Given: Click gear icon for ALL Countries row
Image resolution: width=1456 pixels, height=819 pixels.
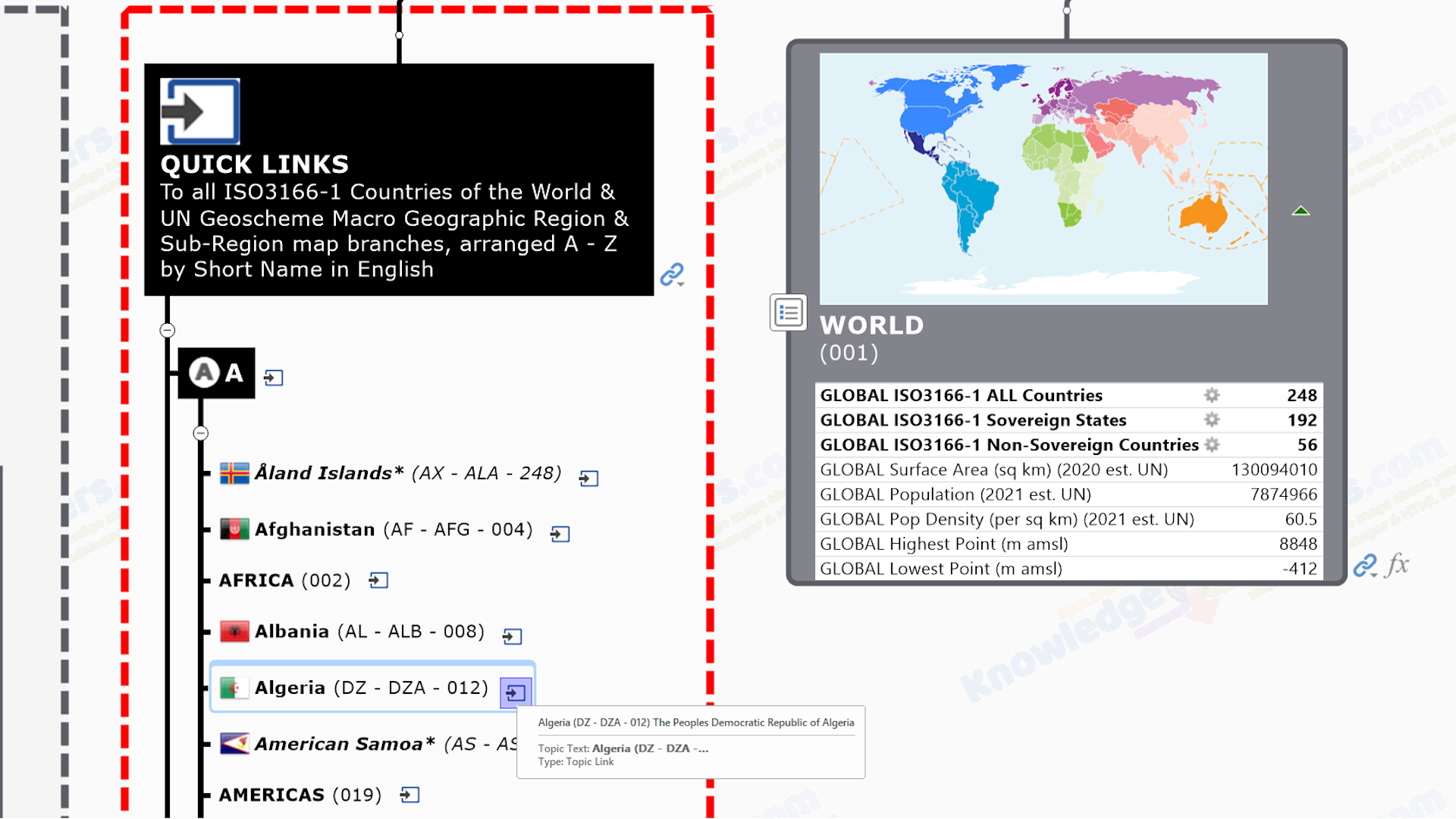Looking at the screenshot, I should point(1212,395).
